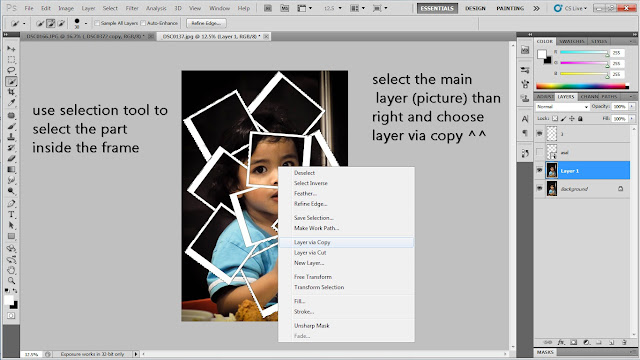Screen dimensions: 640x360
Task: Select the Spot Healing Brush tool
Action: click(x=11, y=116)
